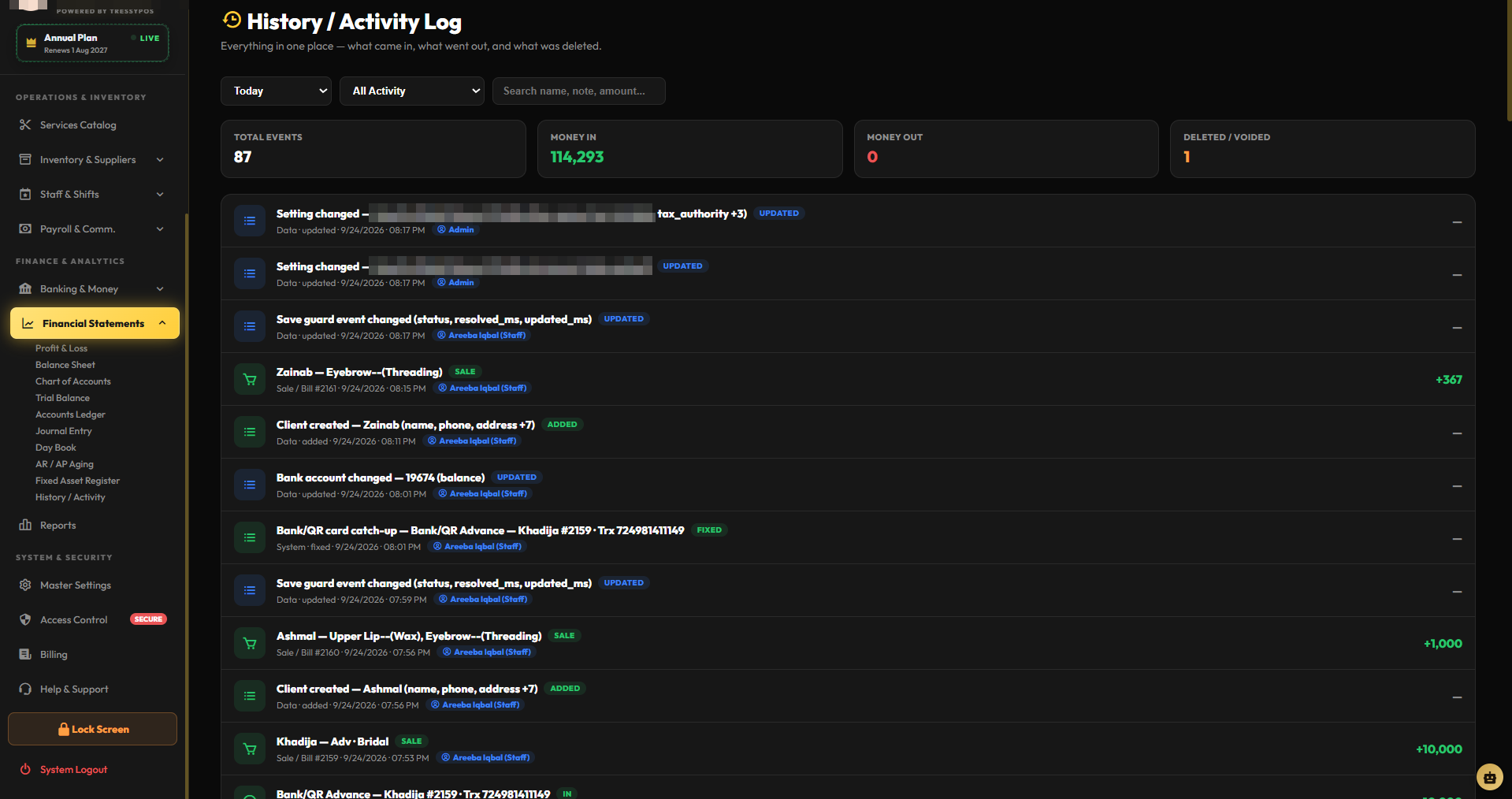Click the Payroll & Comm. icon
Viewport: 1512px width, 799px height.
pos(25,229)
